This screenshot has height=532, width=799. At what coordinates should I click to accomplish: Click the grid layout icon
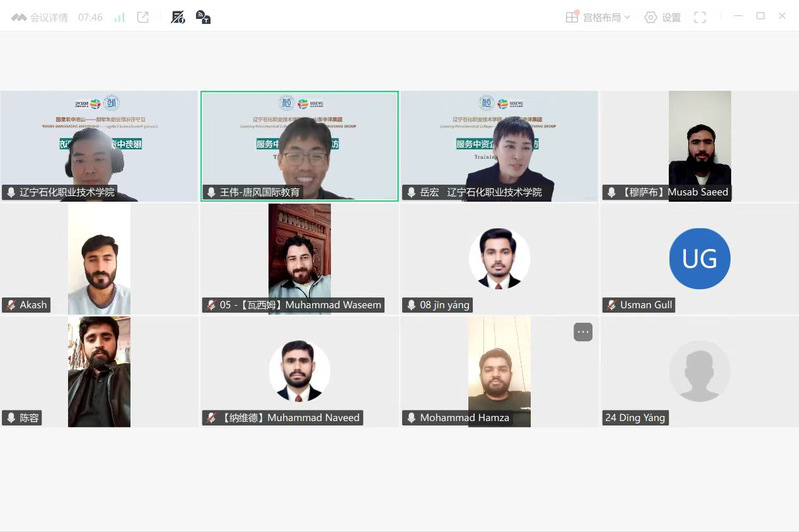click(x=572, y=17)
